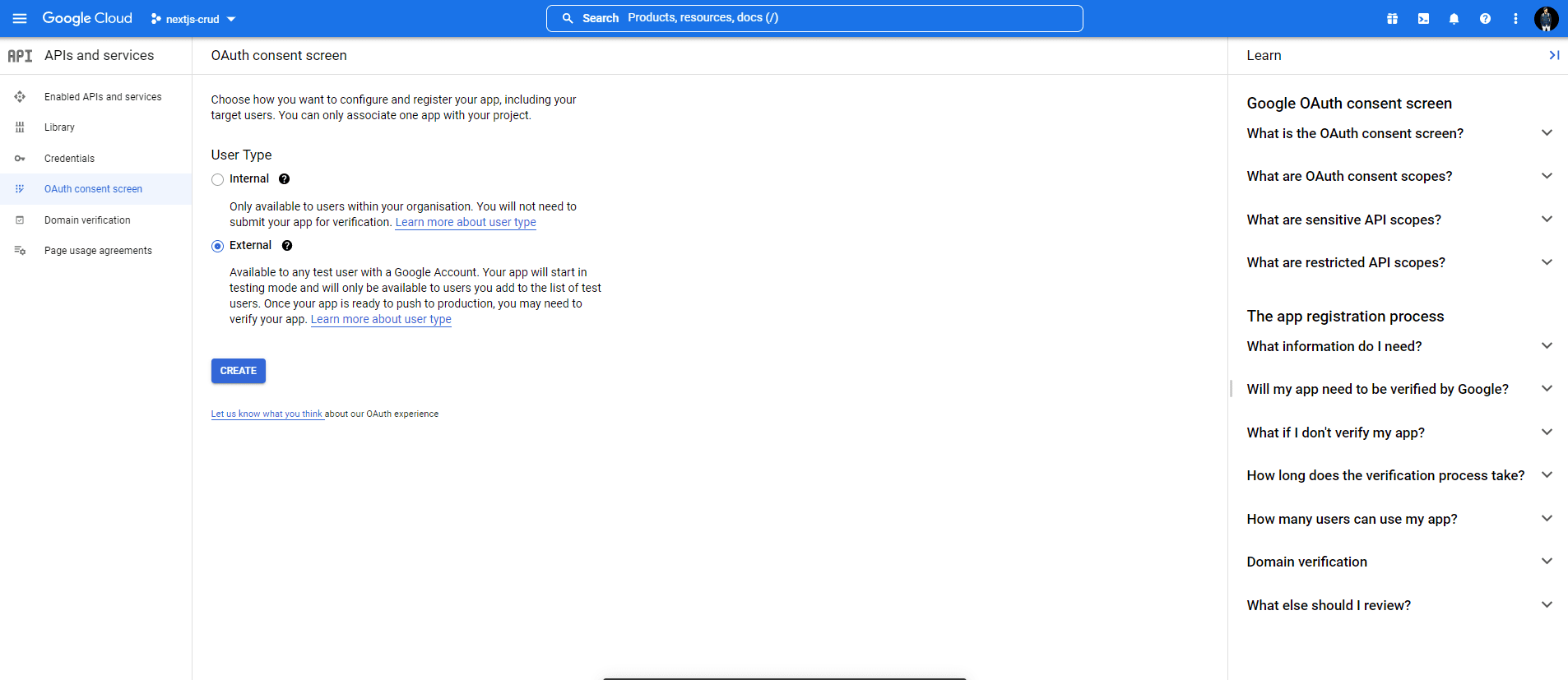Click the API logo icon in the sidebar header
The height and width of the screenshot is (680, 1568).
pyautogui.click(x=20, y=56)
